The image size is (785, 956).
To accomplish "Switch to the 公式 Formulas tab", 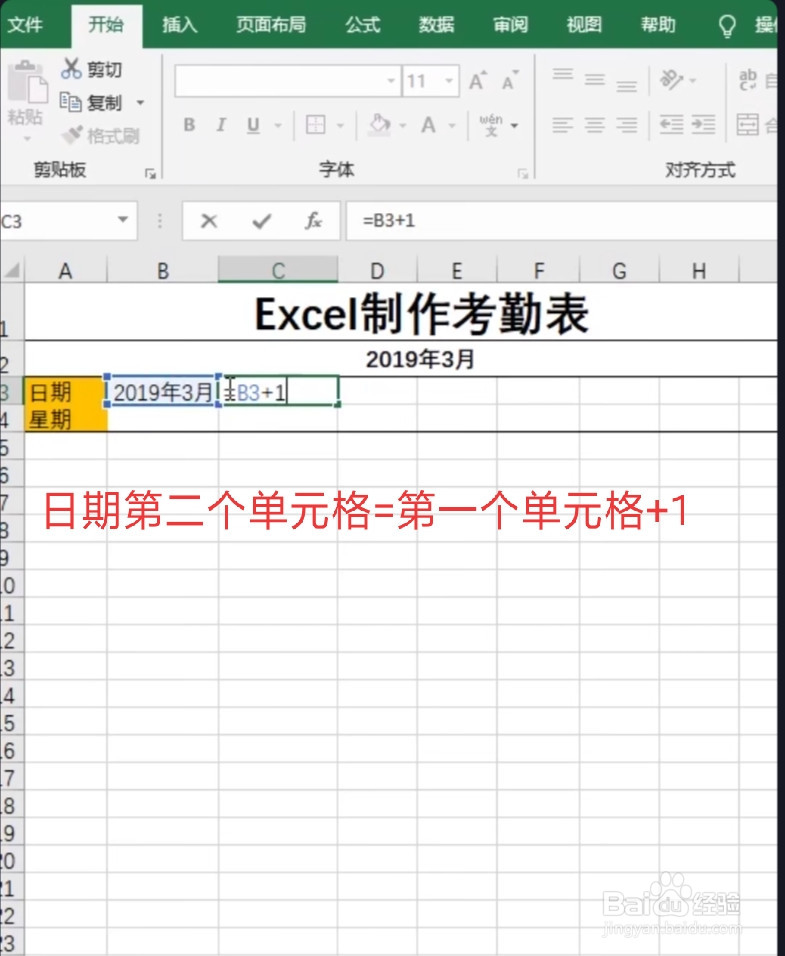I will click(363, 25).
